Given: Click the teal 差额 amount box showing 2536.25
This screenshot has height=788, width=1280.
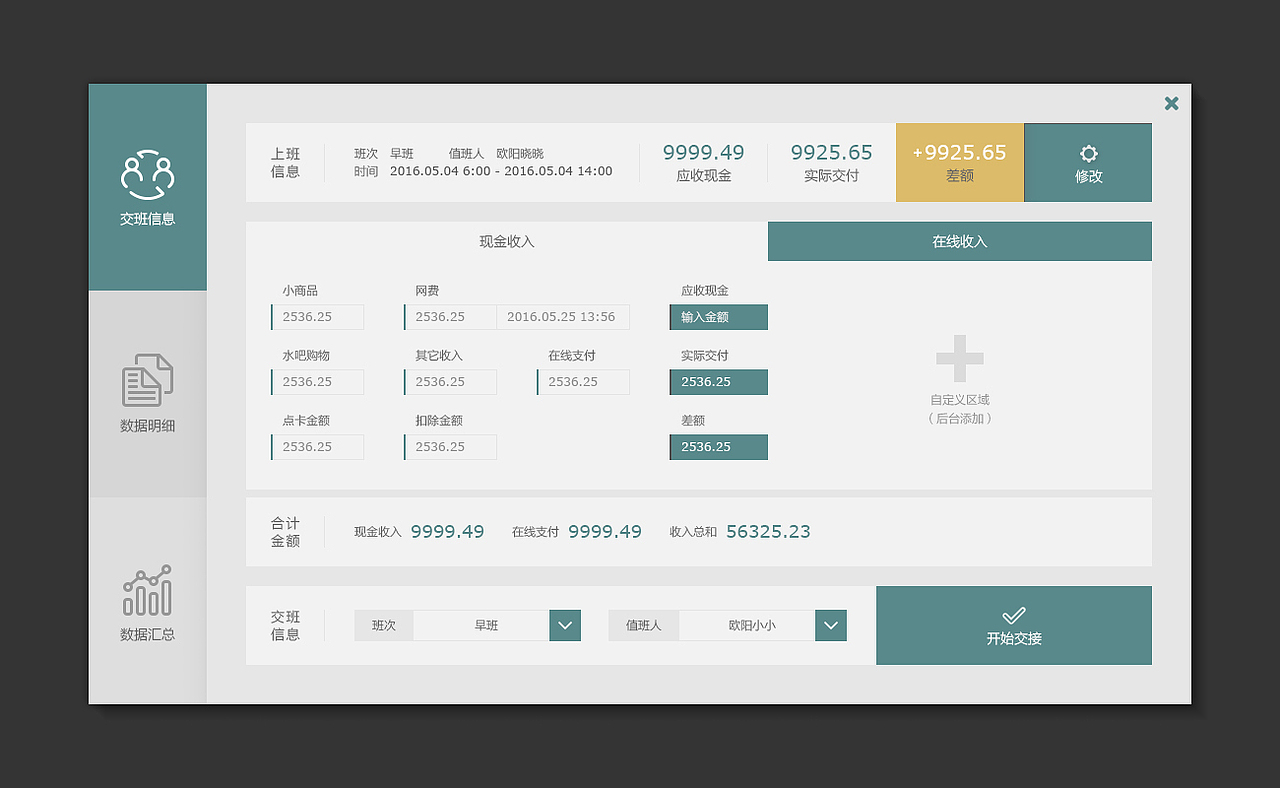Looking at the screenshot, I should (718, 446).
